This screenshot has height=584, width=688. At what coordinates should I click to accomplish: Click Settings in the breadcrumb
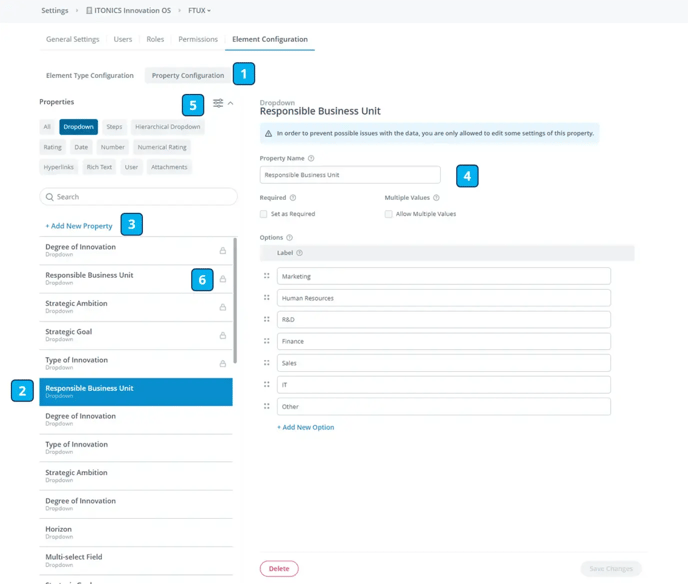tap(55, 11)
